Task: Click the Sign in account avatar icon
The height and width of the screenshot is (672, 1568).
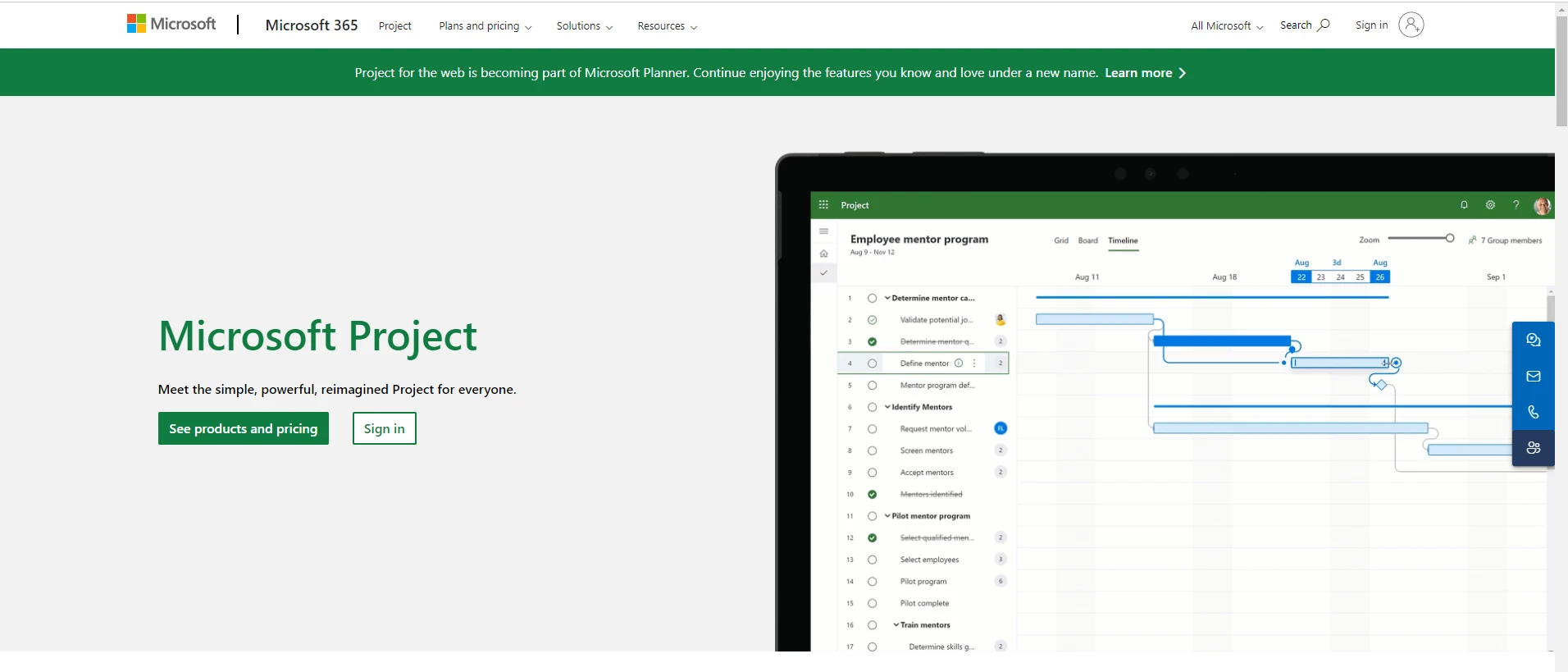Action: (1411, 25)
